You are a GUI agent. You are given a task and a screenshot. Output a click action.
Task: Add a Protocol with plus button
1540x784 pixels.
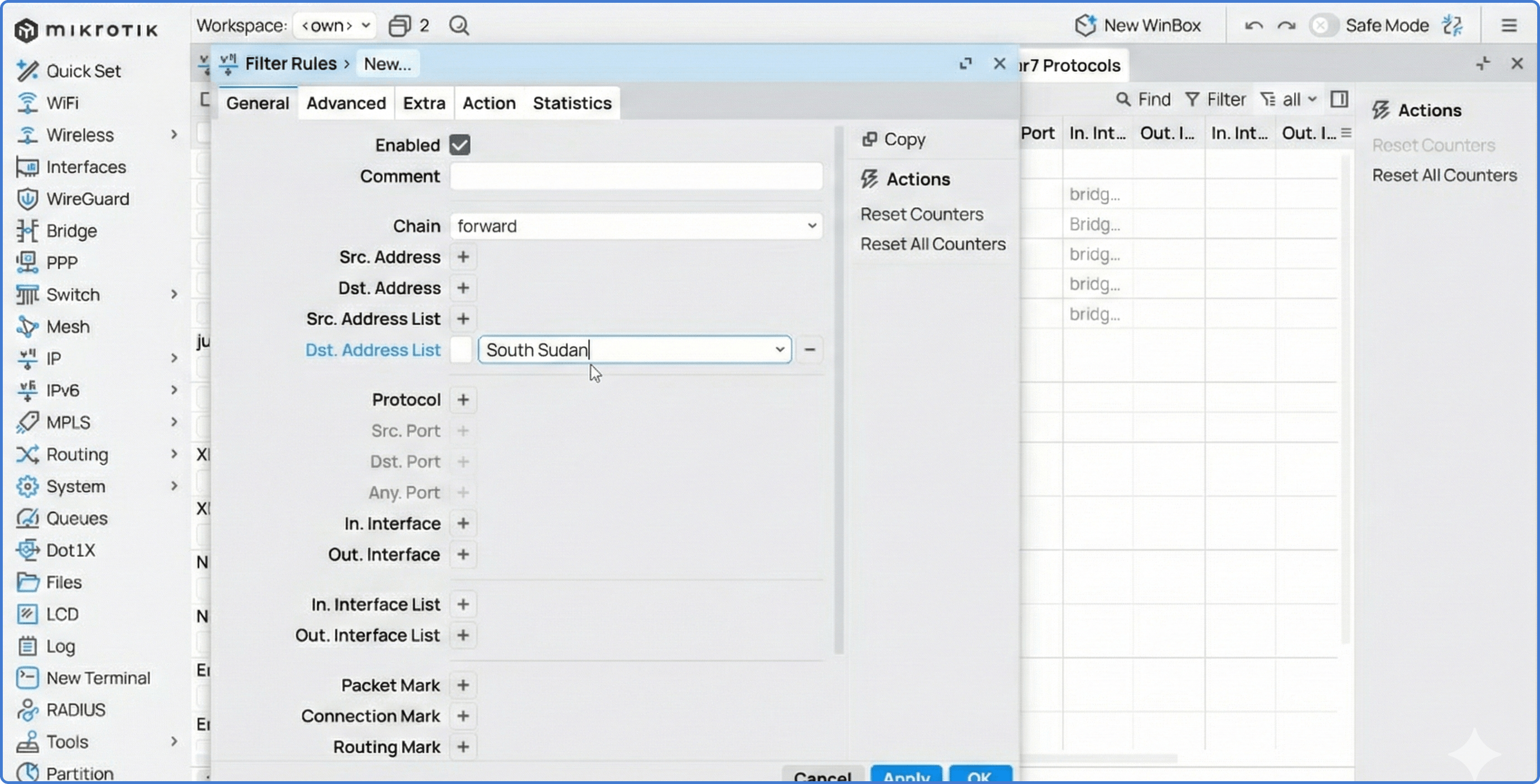463,400
